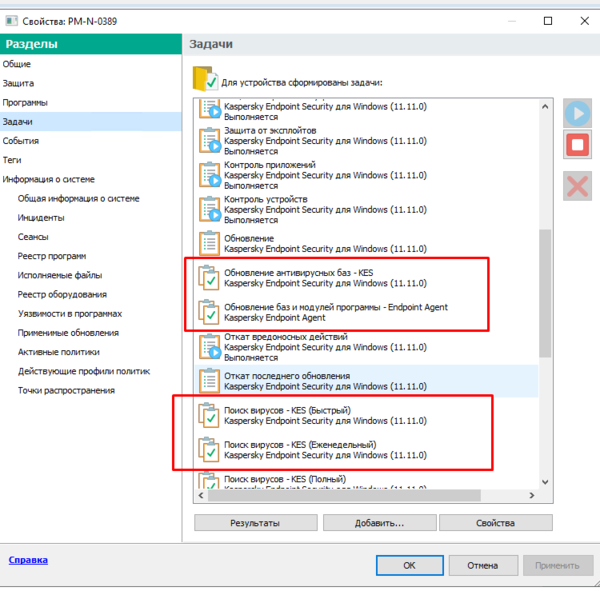Click the Результаты button
Image resolution: width=600 pixels, height=591 pixels.
tap(256, 523)
